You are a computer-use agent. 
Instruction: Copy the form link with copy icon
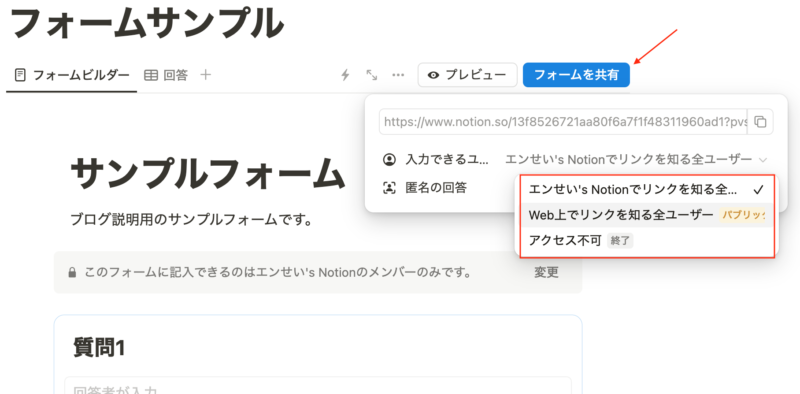tap(760, 122)
